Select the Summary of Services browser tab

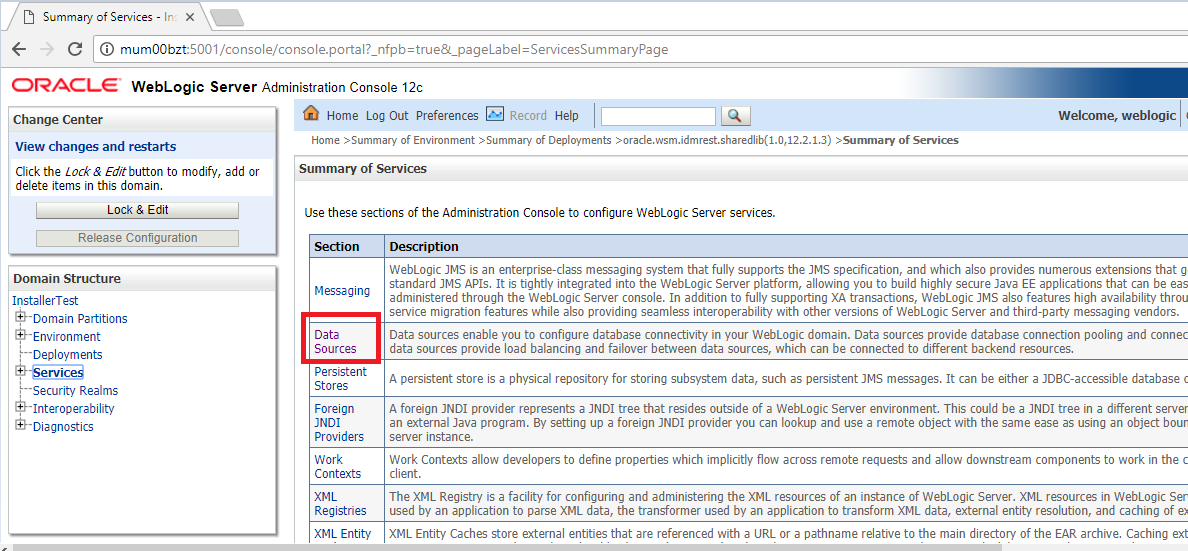108,17
